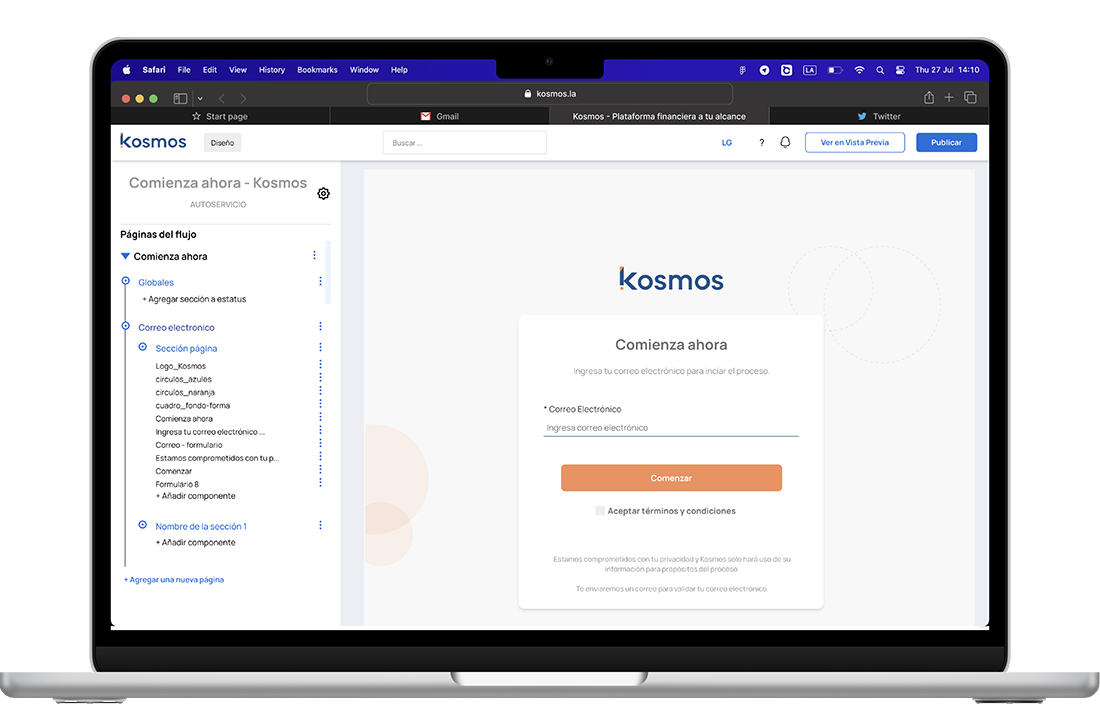Open three-dot menu for Logo_Kosmos
The height and width of the screenshot is (715, 1100).
321,365
